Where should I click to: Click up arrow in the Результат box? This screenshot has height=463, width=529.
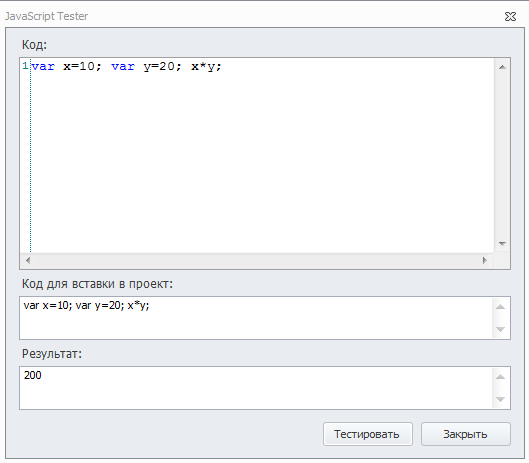click(x=500, y=377)
